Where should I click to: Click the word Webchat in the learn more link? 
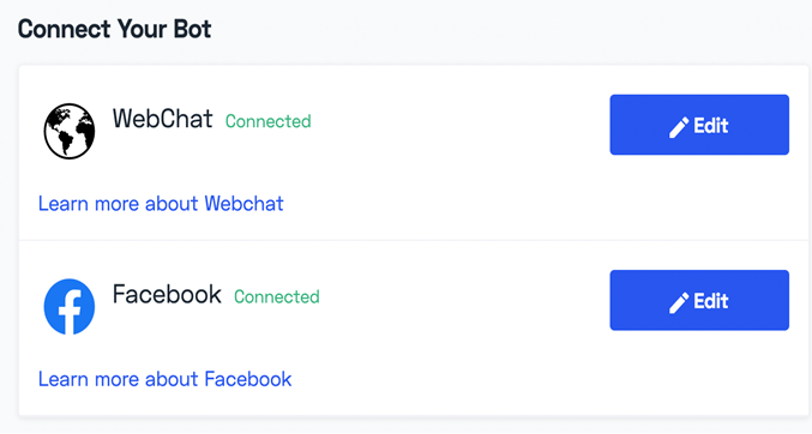pos(244,204)
